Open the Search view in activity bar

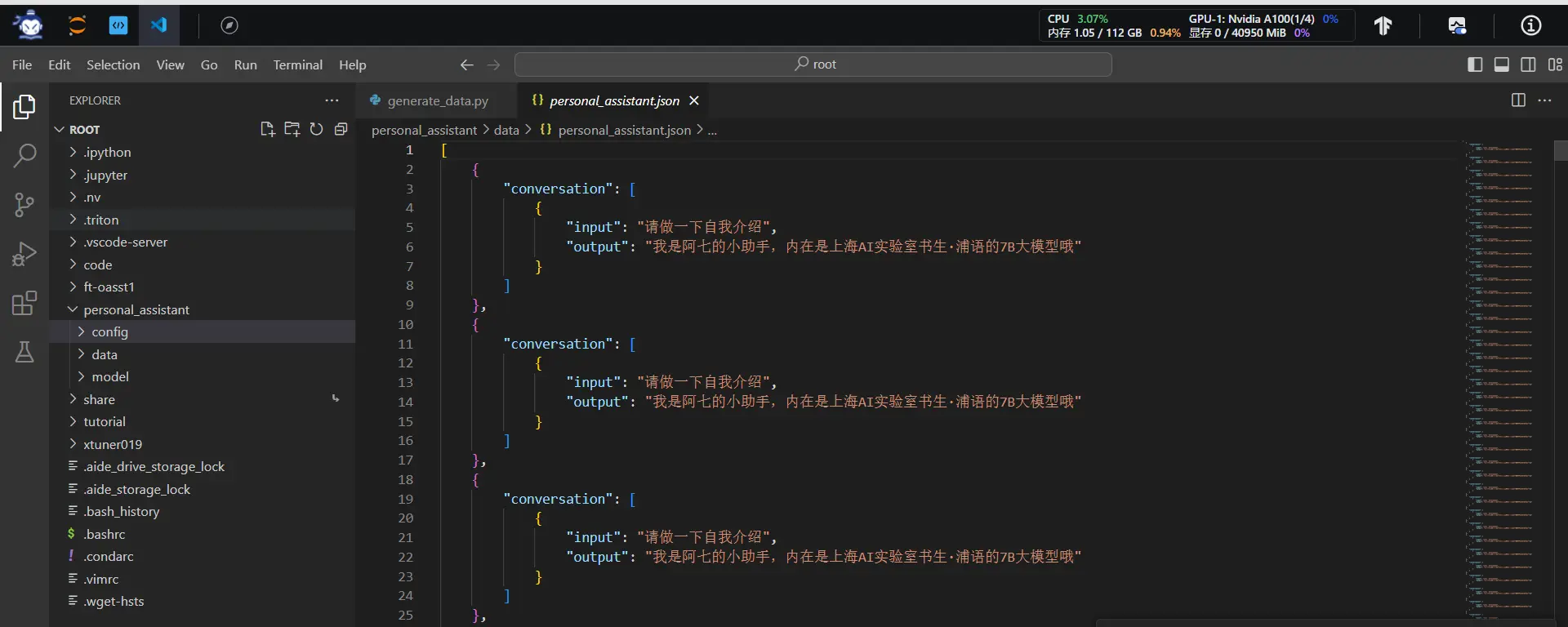tap(24, 155)
